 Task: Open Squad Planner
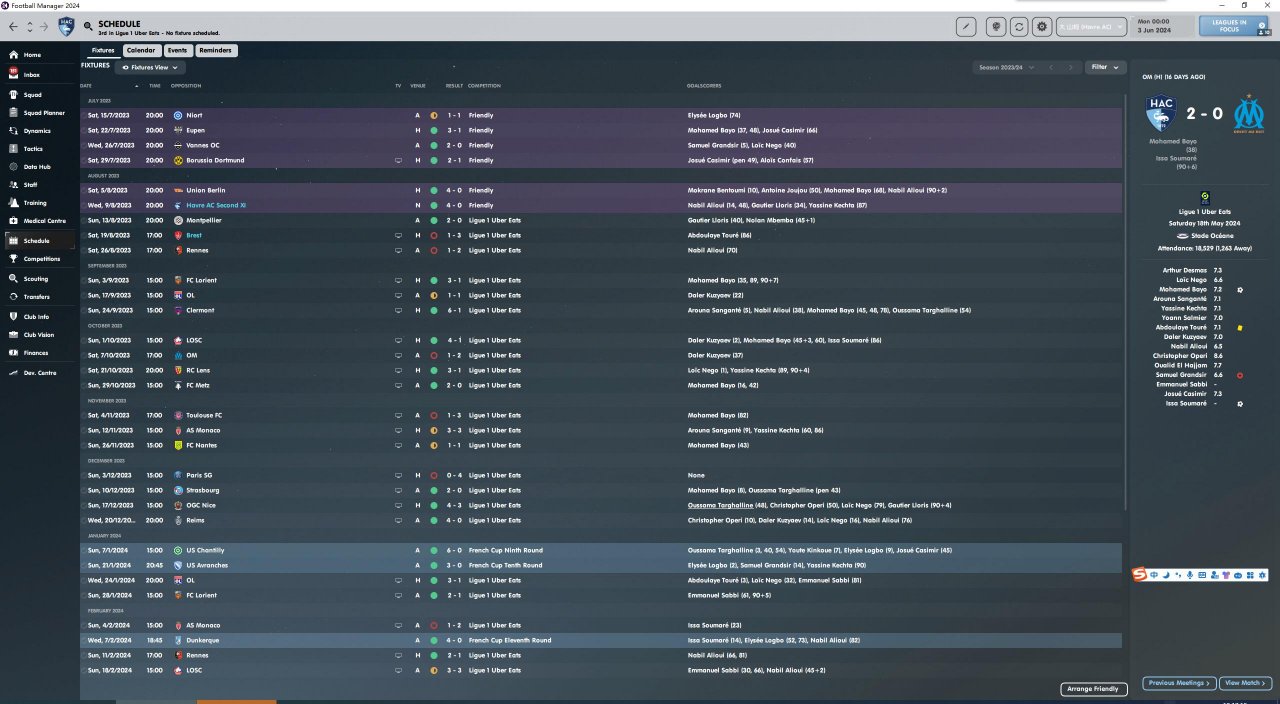click(x=40, y=113)
